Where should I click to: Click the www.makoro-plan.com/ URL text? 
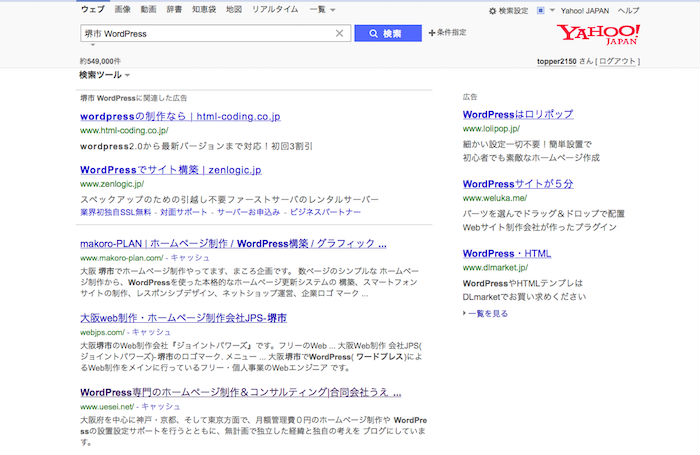[122, 258]
